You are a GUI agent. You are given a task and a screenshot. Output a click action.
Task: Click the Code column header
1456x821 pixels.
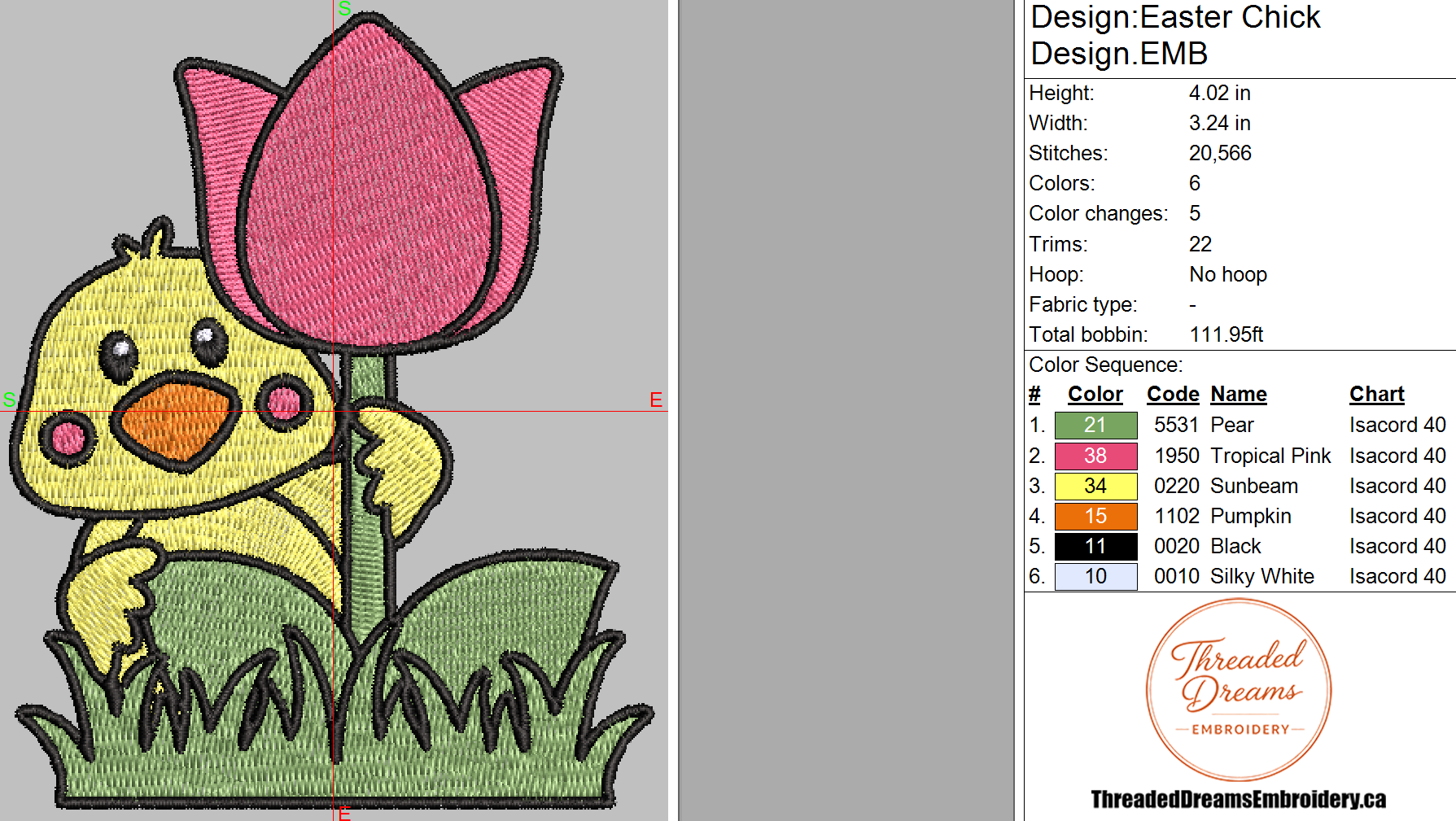(1173, 395)
